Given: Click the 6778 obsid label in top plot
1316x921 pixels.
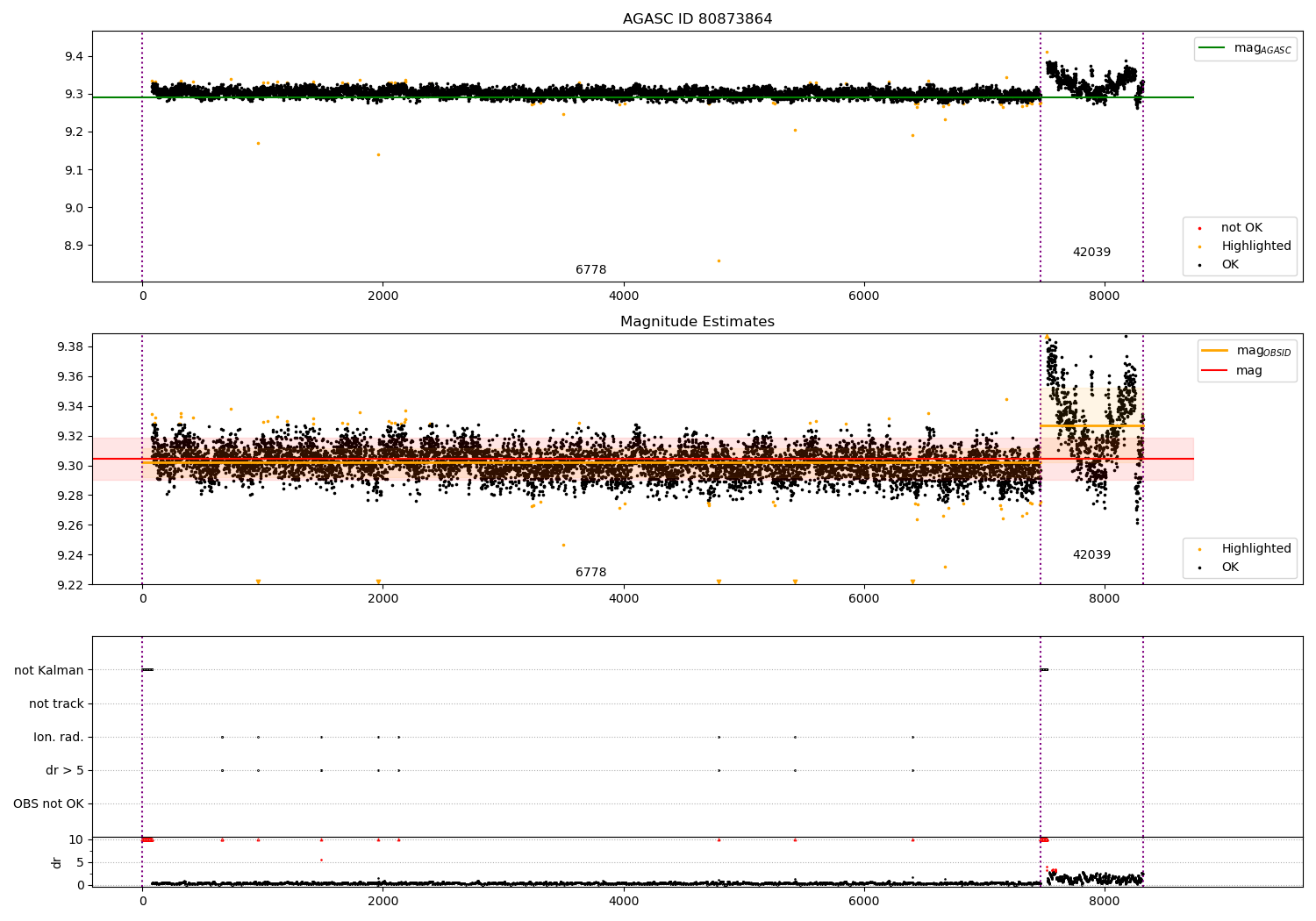Looking at the screenshot, I should click(590, 270).
